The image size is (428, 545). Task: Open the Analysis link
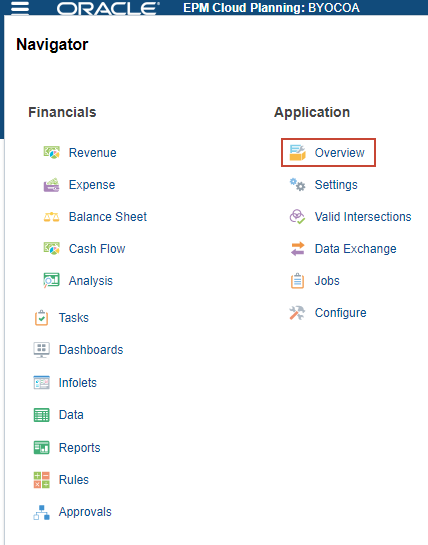tap(91, 281)
